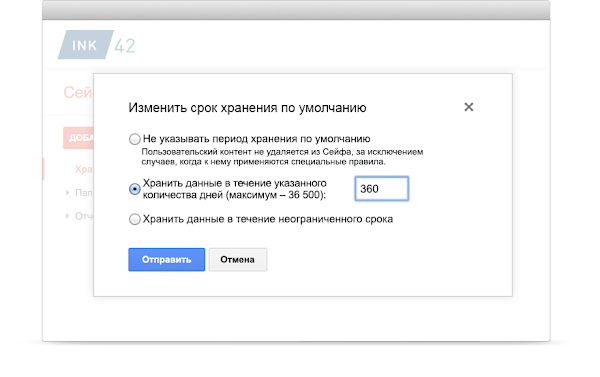The width and height of the screenshot is (600, 377).
Task: Click the Отмена button
Action: [x=238, y=259]
